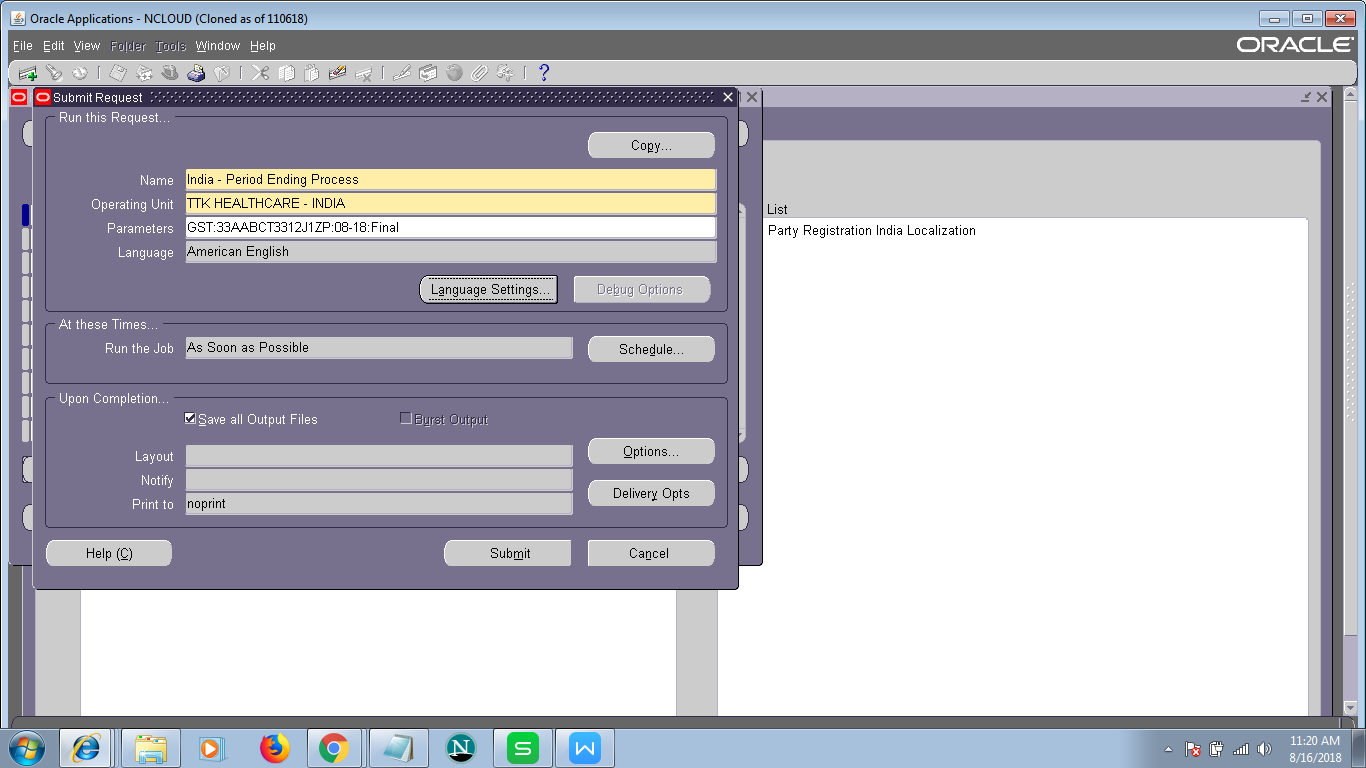Click the Delete Record toolbar icon
Screen dimensions: 1366x768
click(363, 73)
